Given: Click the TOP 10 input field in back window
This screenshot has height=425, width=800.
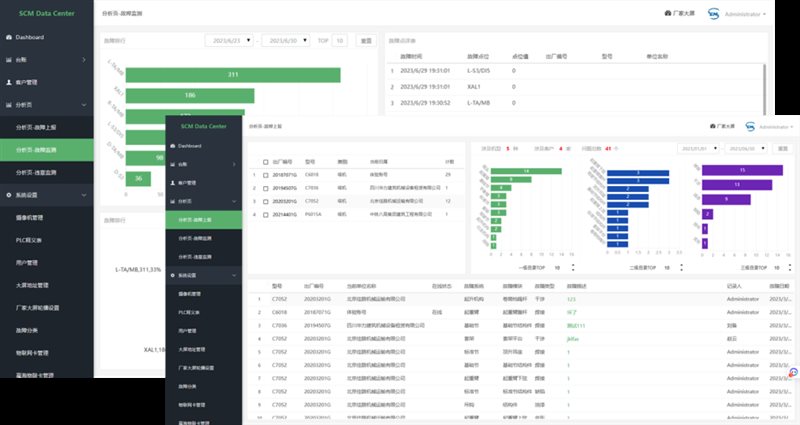Looking at the screenshot, I should point(340,40).
